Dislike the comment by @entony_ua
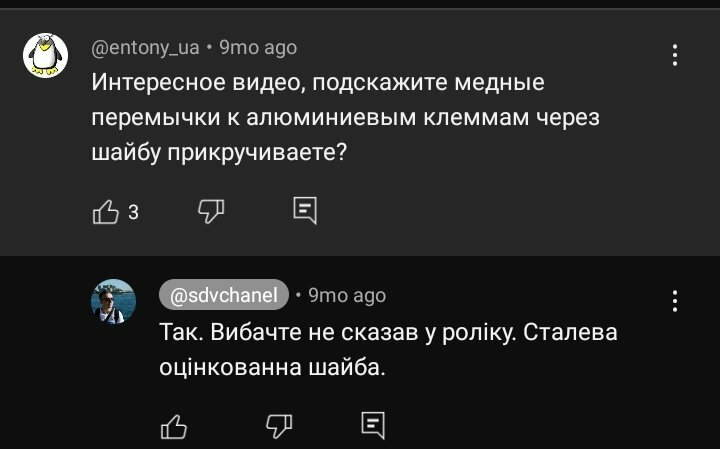The height and width of the screenshot is (449, 720). click(210, 210)
